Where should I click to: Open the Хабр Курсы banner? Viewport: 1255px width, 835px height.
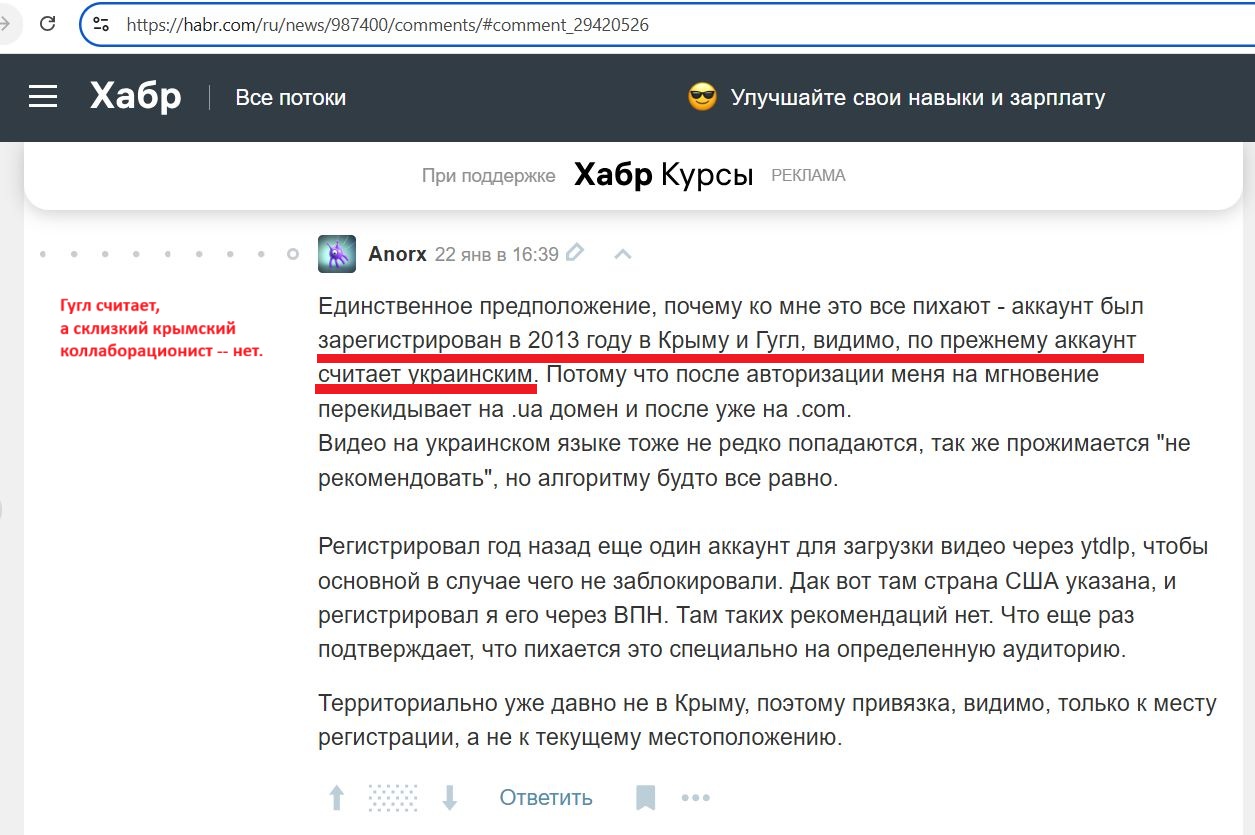click(662, 175)
